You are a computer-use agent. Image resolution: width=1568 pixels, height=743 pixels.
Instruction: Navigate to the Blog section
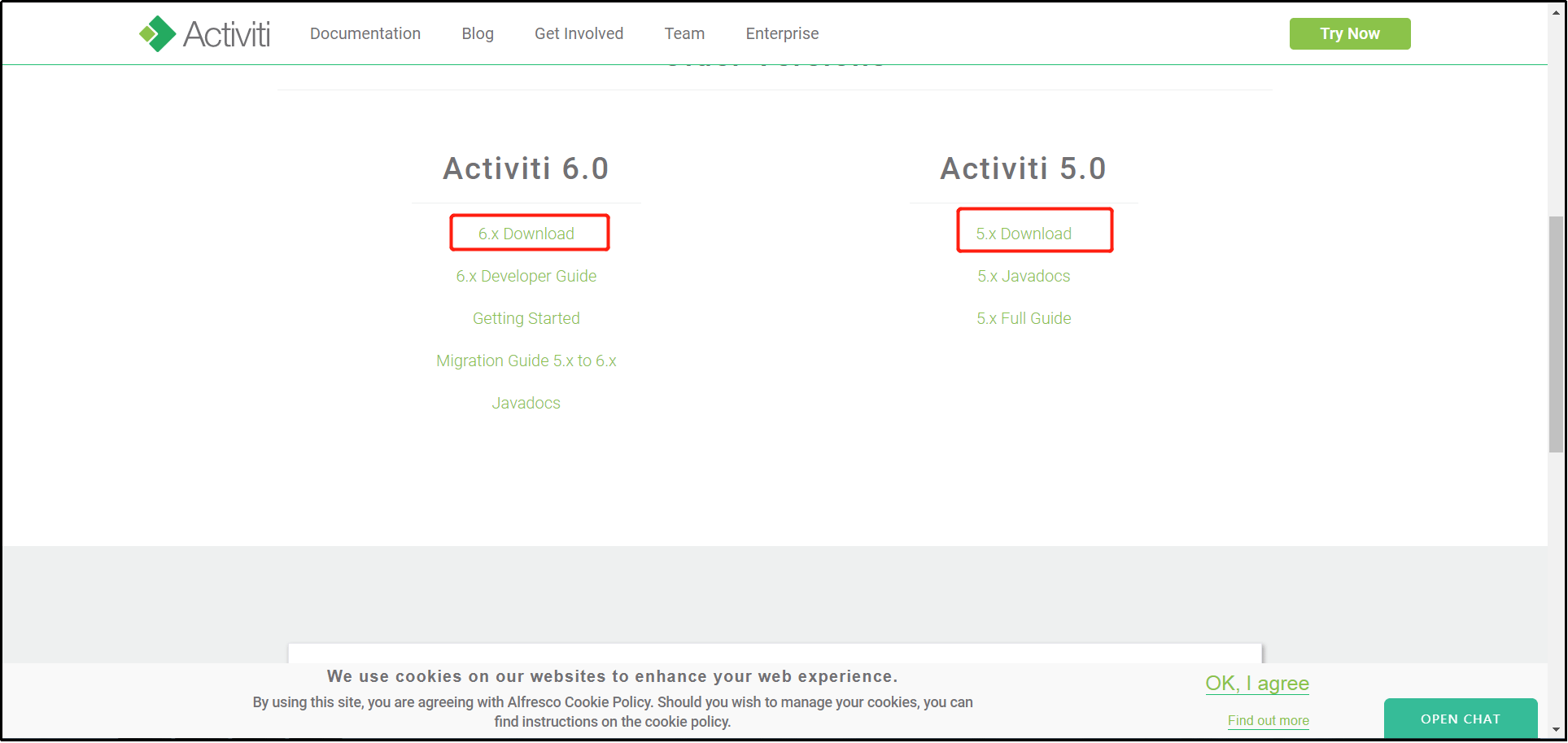477,33
